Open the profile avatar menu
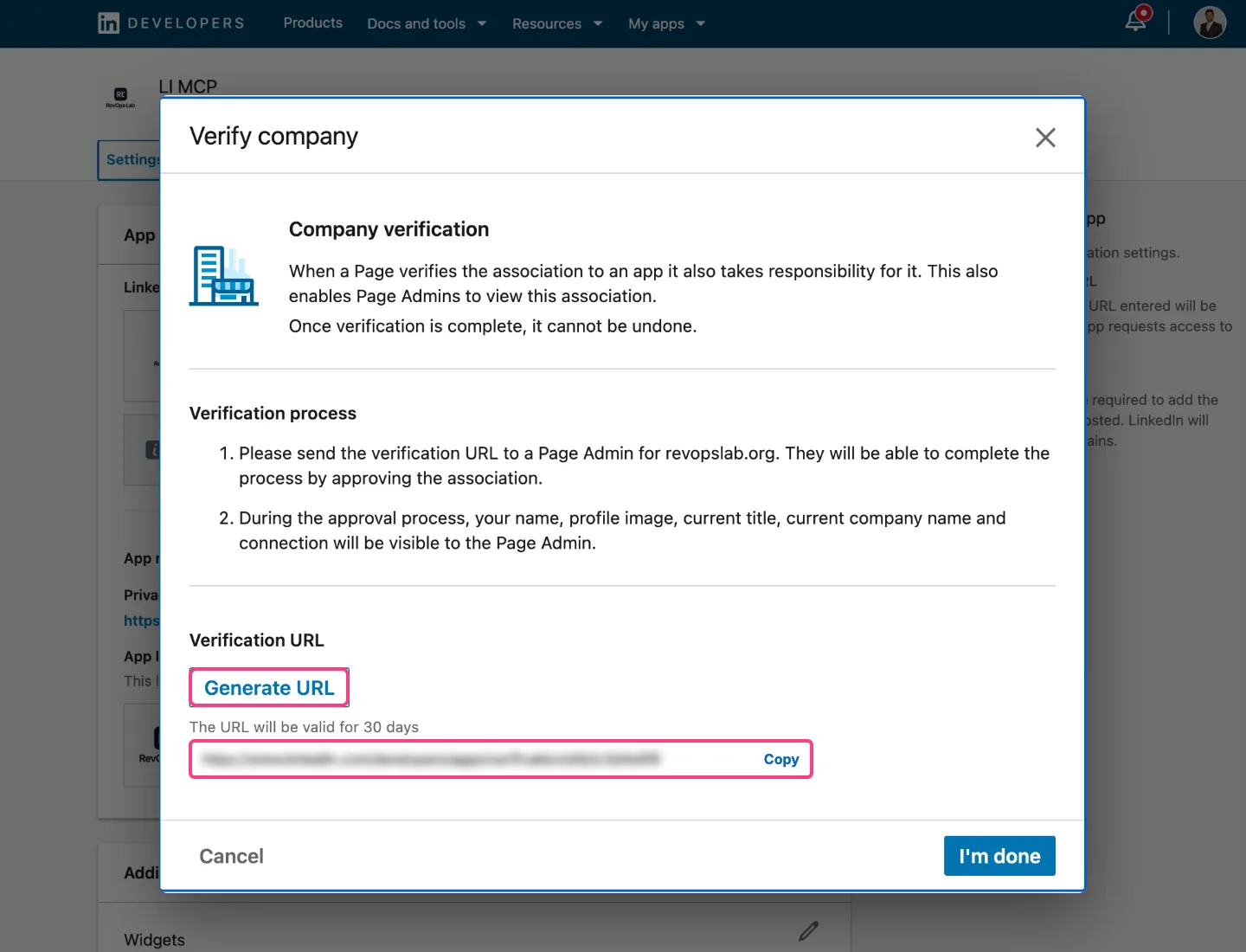 1210,23
